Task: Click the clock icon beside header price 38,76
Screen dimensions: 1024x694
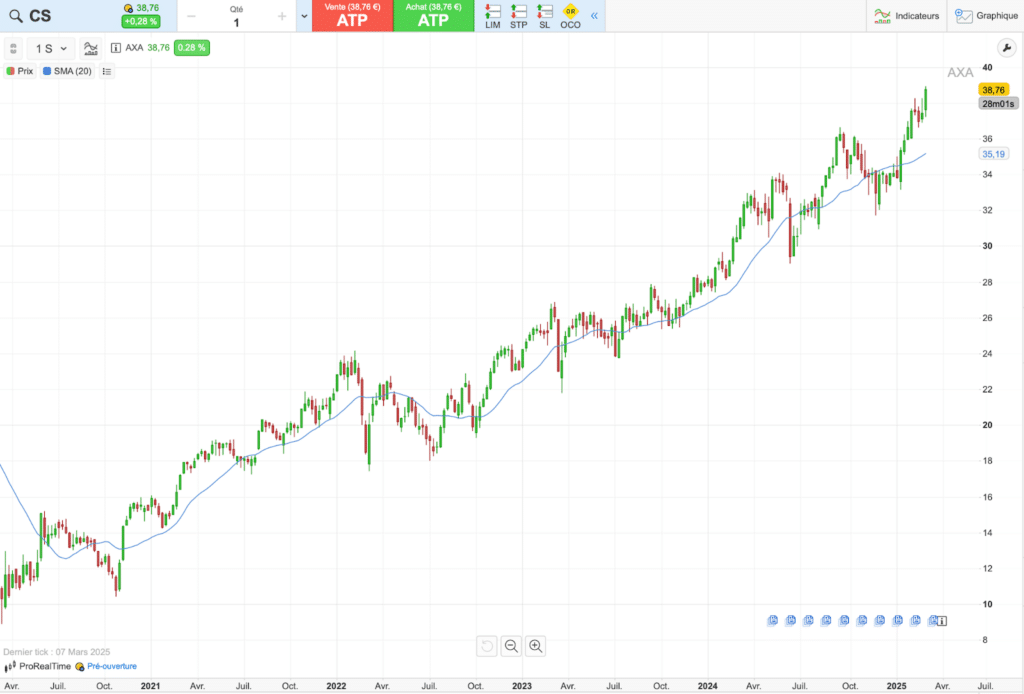Action: pyautogui.click(x=128, y=8)
